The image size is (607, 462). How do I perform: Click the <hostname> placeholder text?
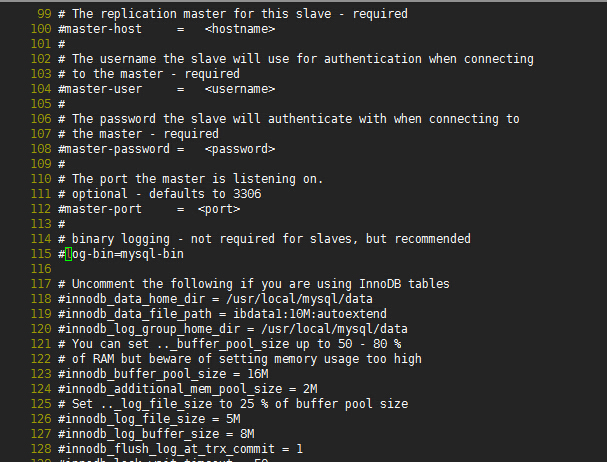pos(240,29)
